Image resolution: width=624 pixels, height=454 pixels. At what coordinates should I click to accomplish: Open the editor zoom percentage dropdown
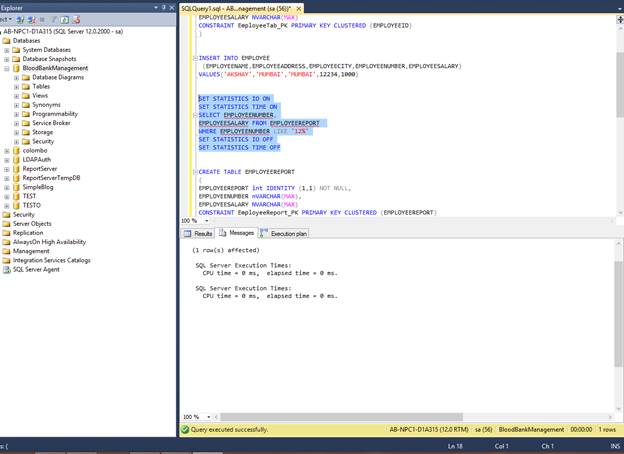tap(204, 221)
